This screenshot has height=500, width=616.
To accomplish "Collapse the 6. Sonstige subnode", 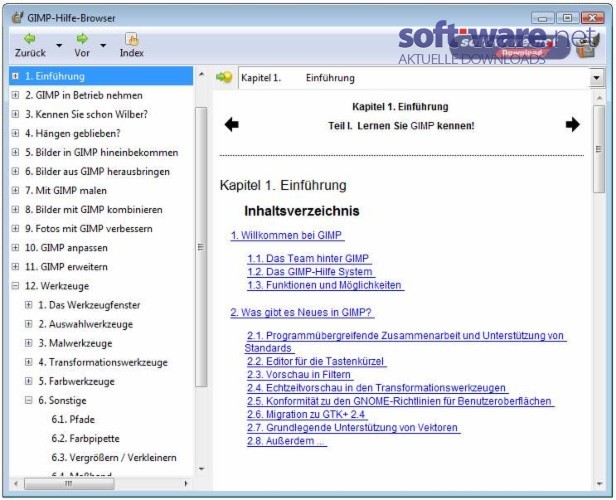I will [x=29, y=400].
